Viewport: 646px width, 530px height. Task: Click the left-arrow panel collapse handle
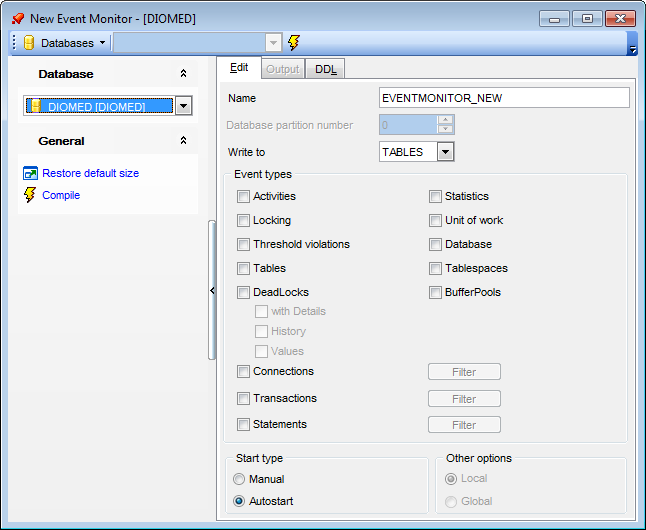212,291
